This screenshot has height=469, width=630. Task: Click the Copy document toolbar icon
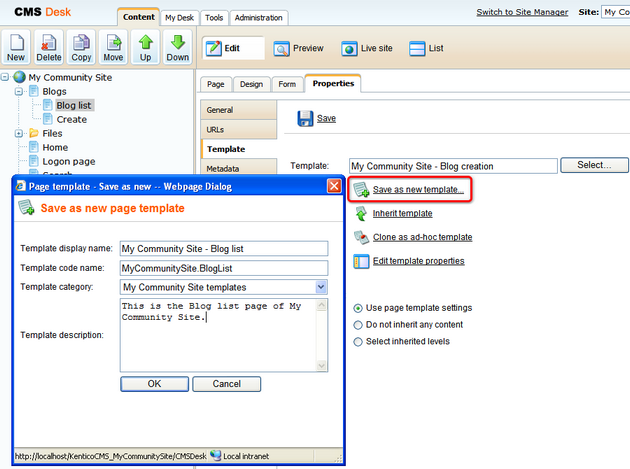(x=81, y=47)
